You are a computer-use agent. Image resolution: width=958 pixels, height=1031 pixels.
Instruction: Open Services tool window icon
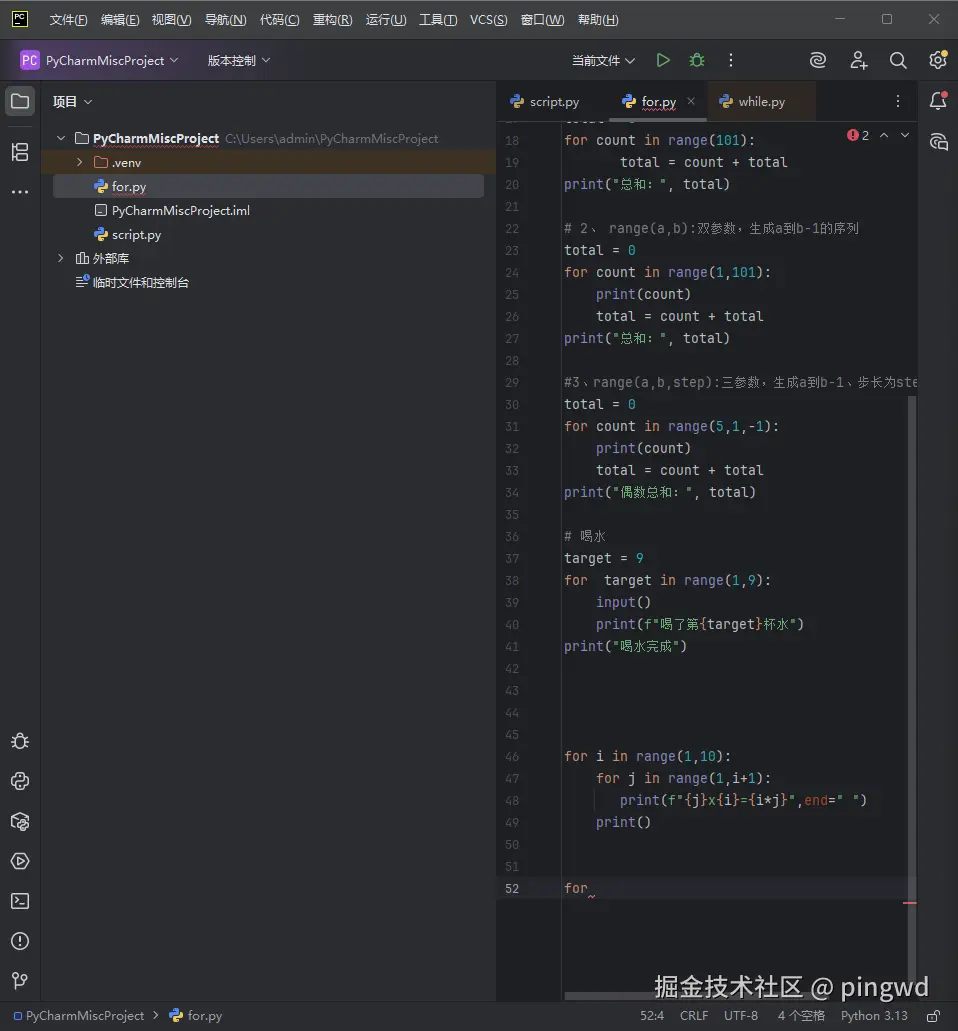click(x=20, y=861)
